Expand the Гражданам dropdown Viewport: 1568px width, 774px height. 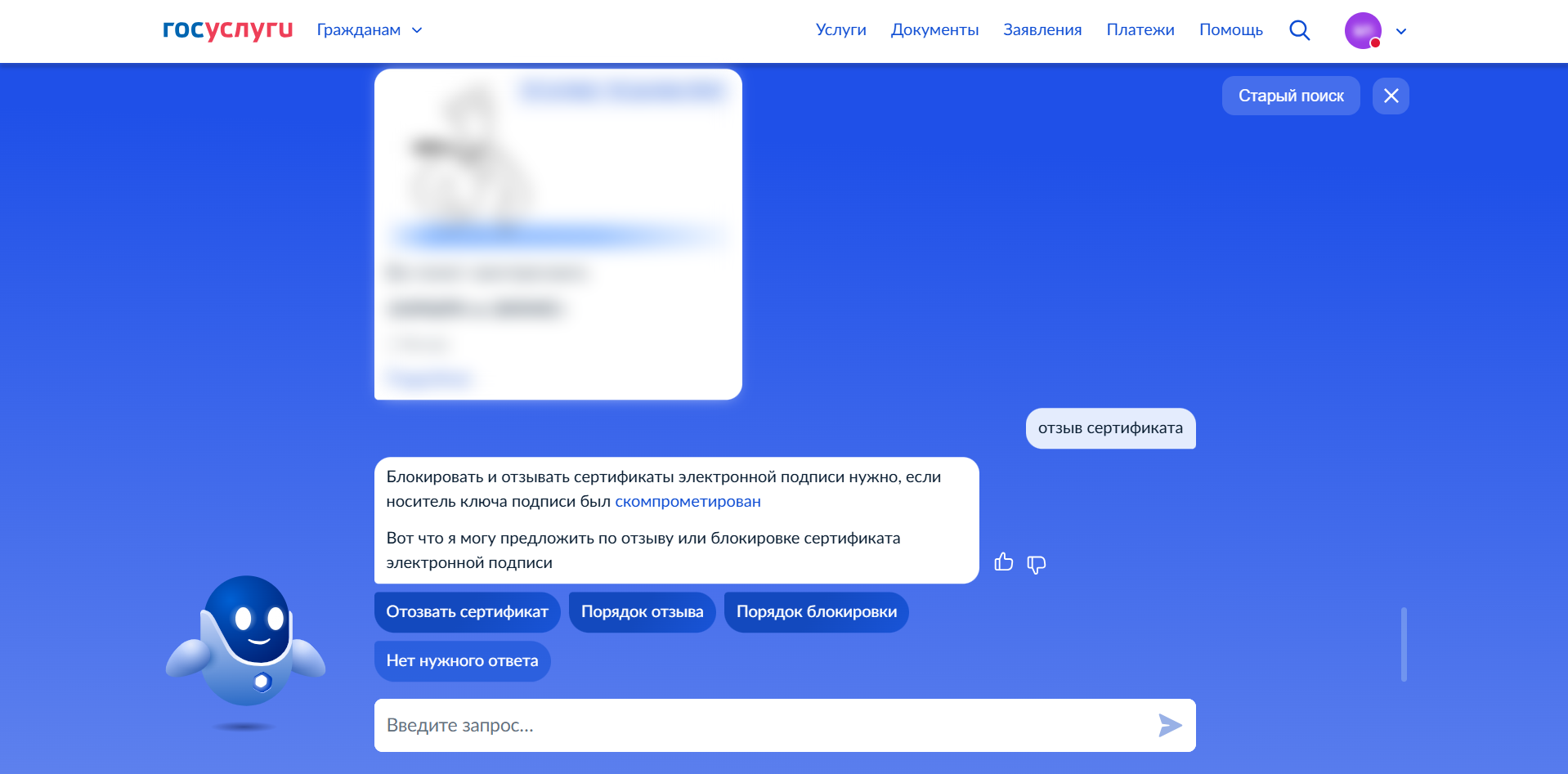pos(370,30)
